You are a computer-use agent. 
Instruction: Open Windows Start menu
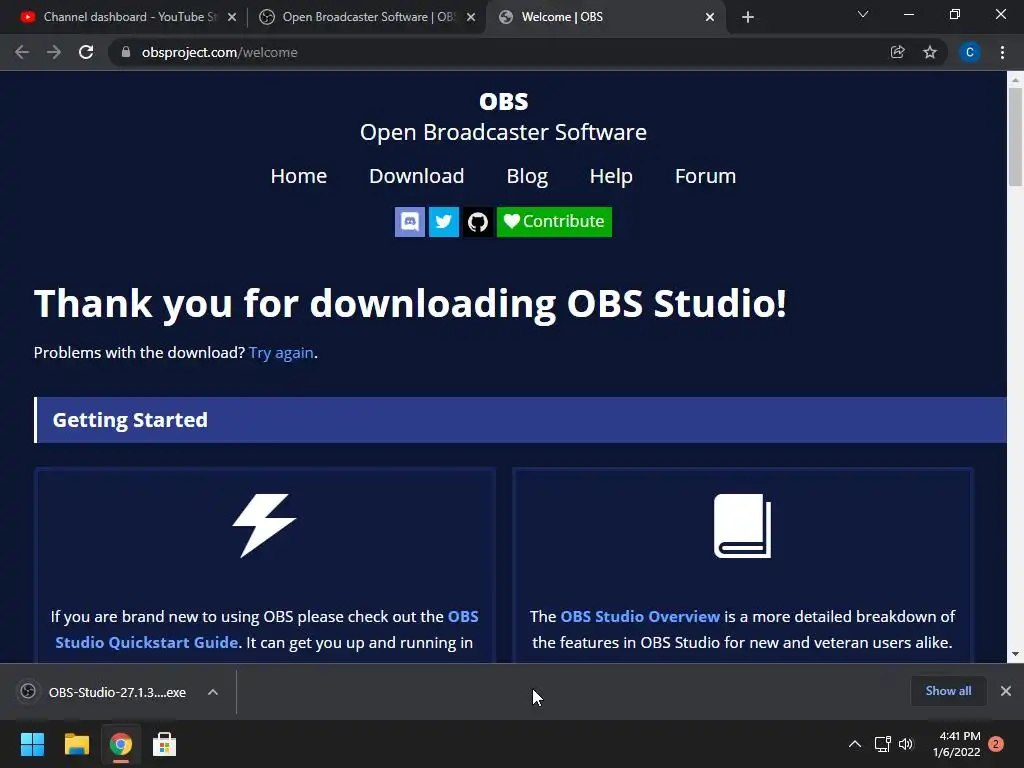pyautogui.click(x=32, y=744)
